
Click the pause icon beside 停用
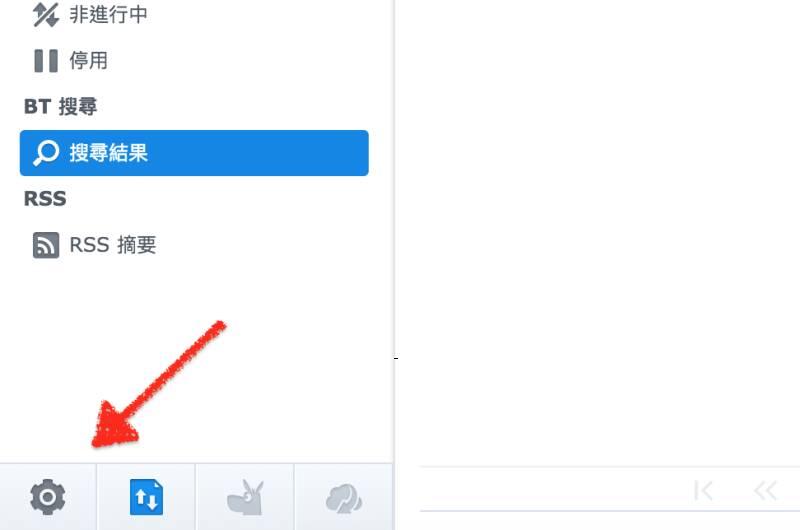click(x=46, y=61)
